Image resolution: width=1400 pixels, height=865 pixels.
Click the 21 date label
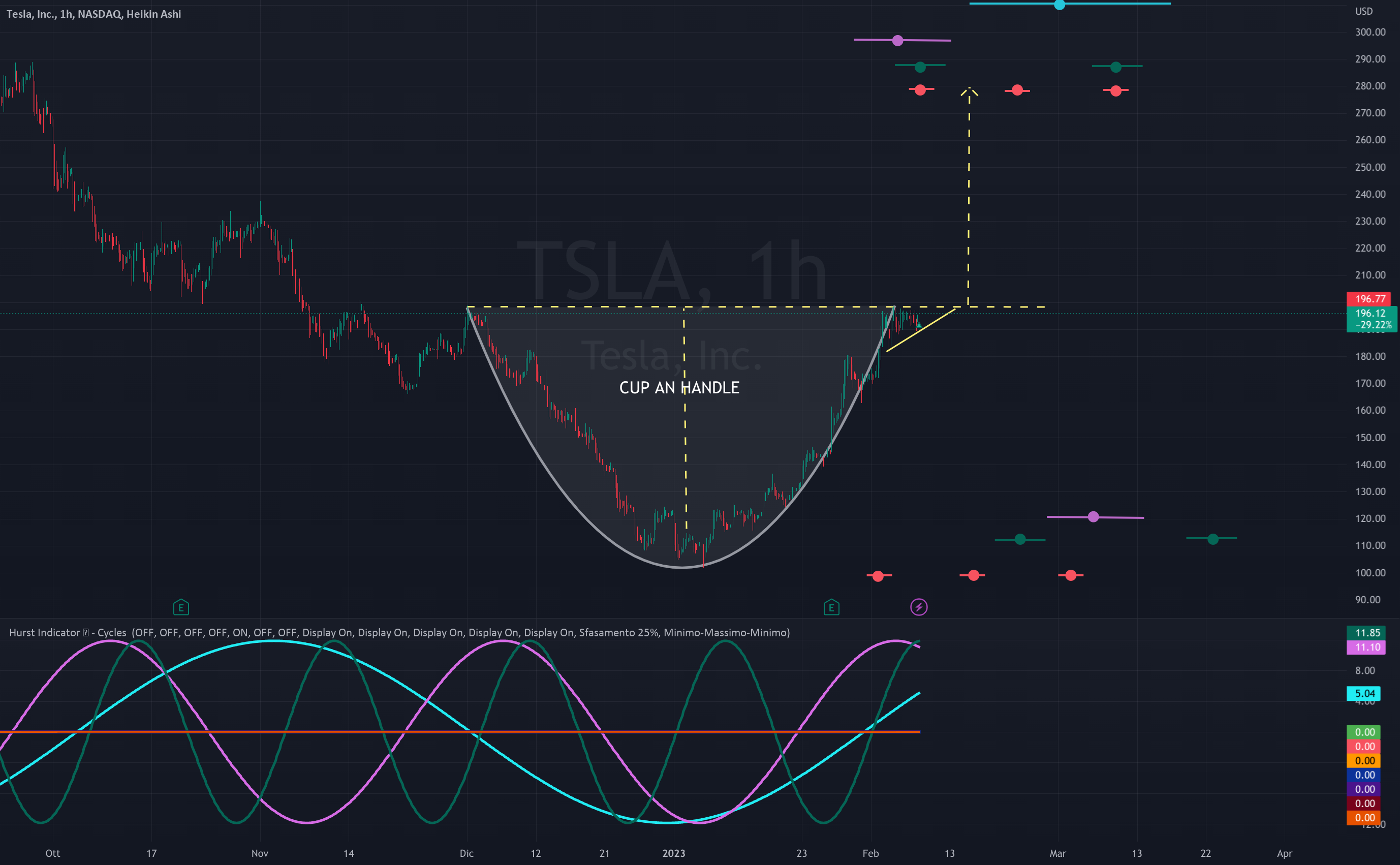(x=605, y=853)
